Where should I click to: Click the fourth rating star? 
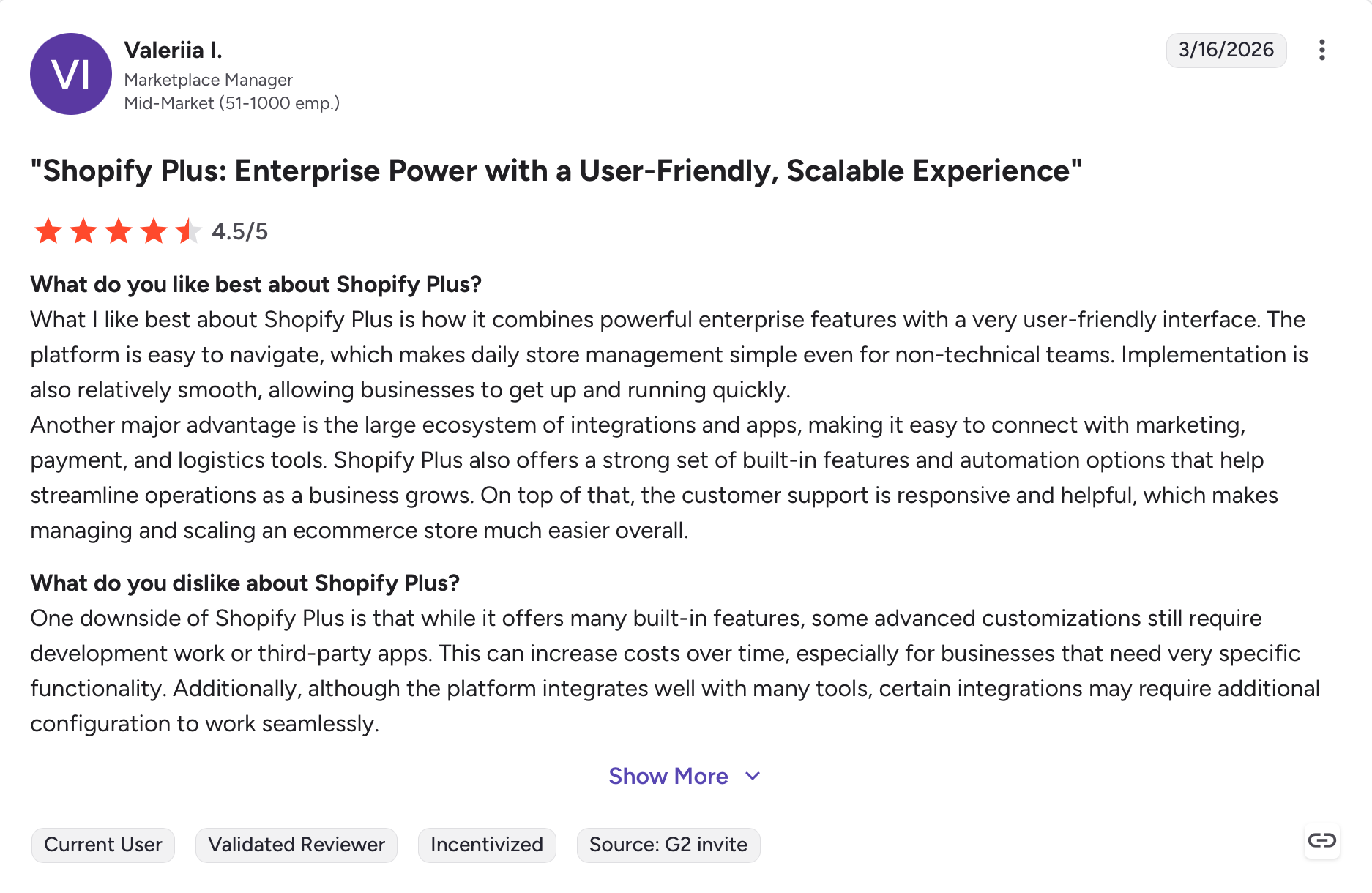(x=154, y=231)
